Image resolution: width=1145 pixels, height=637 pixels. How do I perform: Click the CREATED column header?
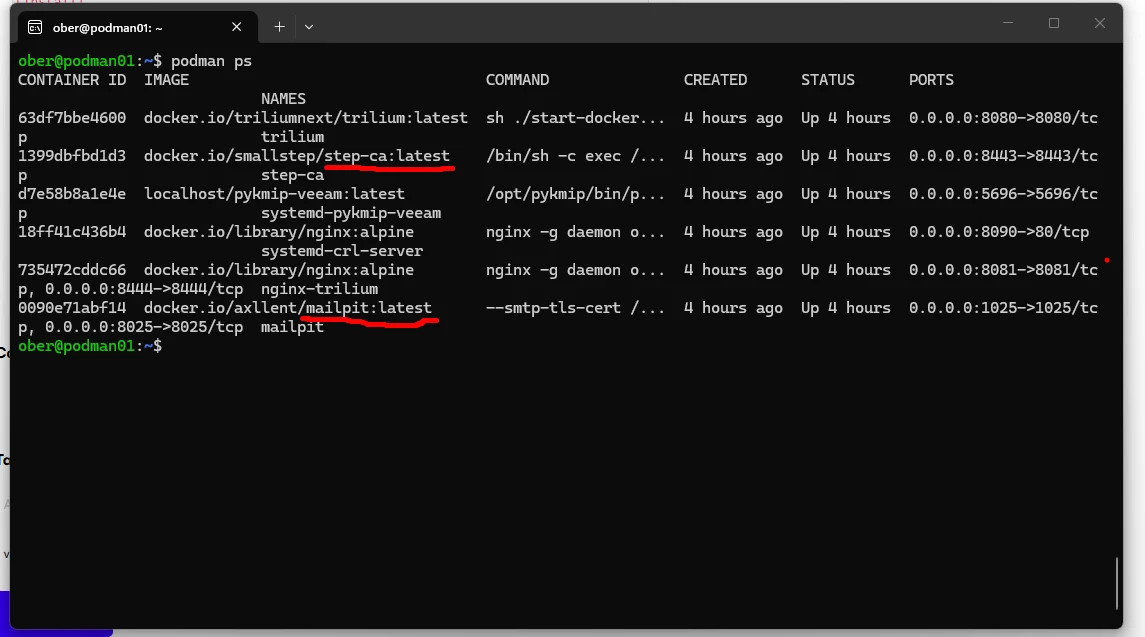[715, 80]
